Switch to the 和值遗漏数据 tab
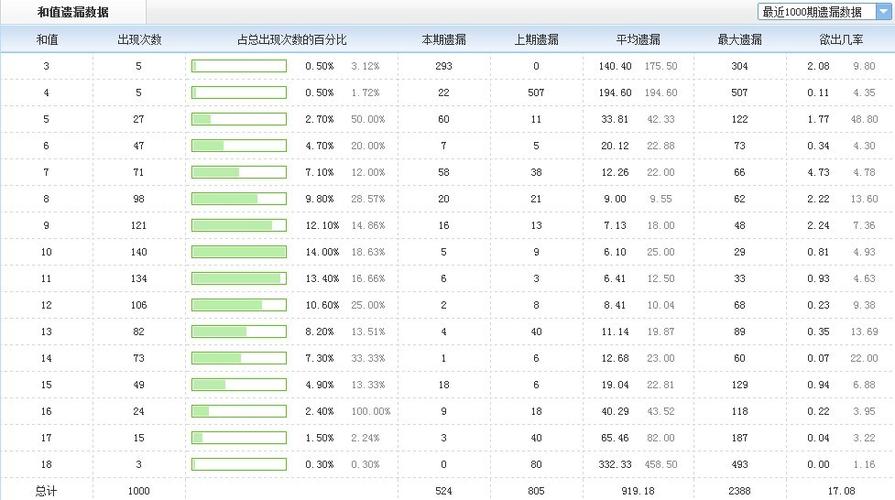The image size is (895, 500). click(x=73, y=12)
